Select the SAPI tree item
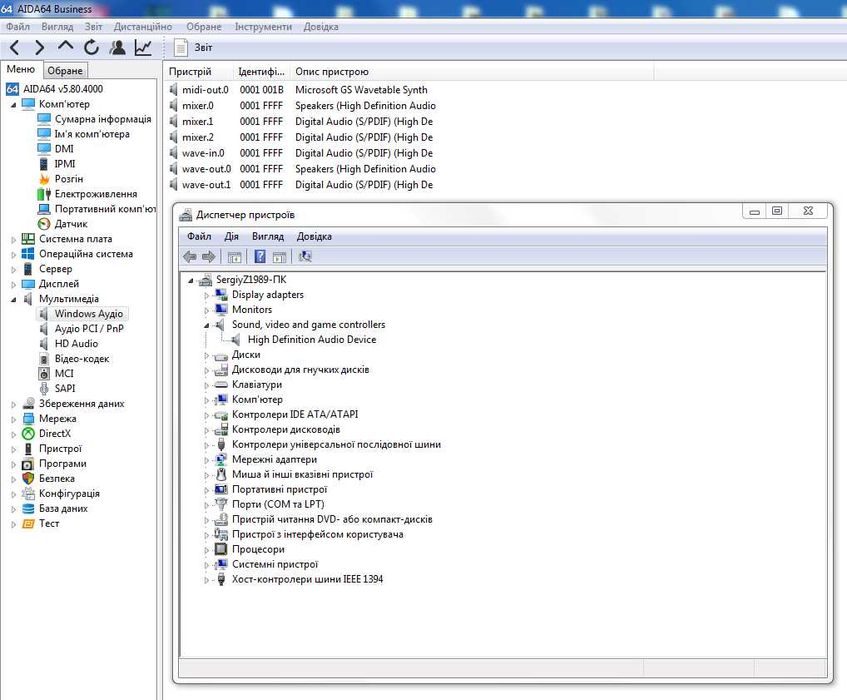This screenshot has height=700, width=847. point(65,388)
